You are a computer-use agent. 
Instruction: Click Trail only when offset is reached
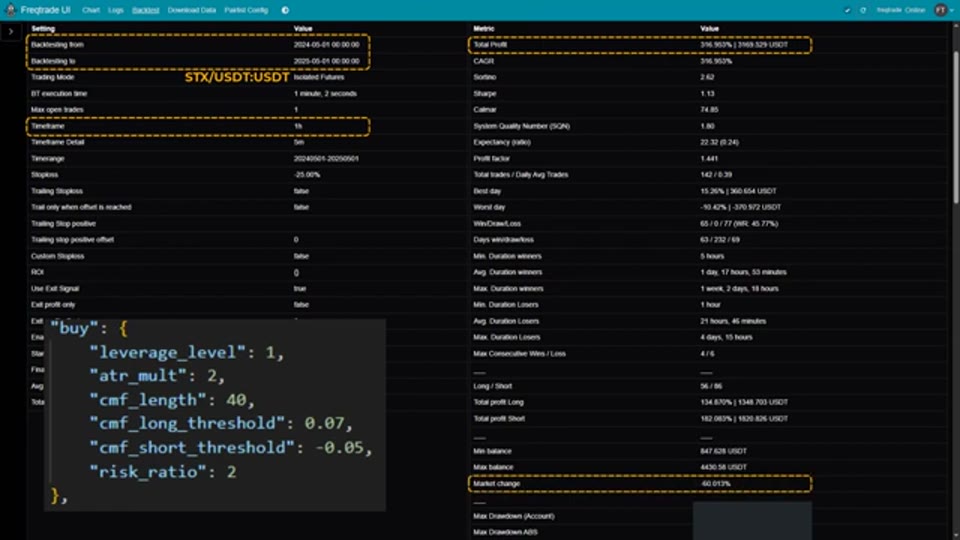tap(81, 207)
